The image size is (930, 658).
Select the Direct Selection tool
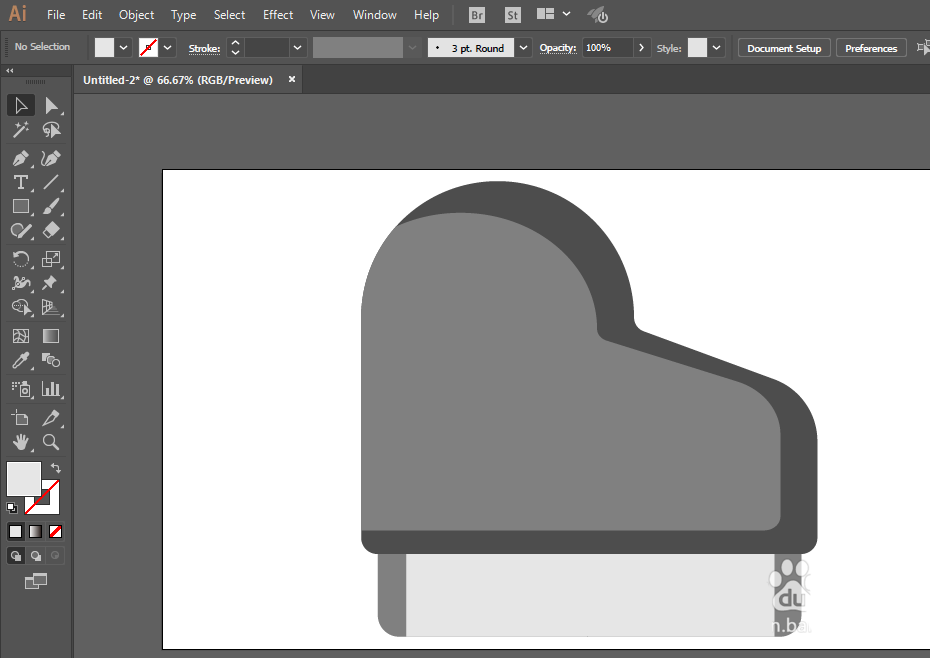click(x=51, y=105)
